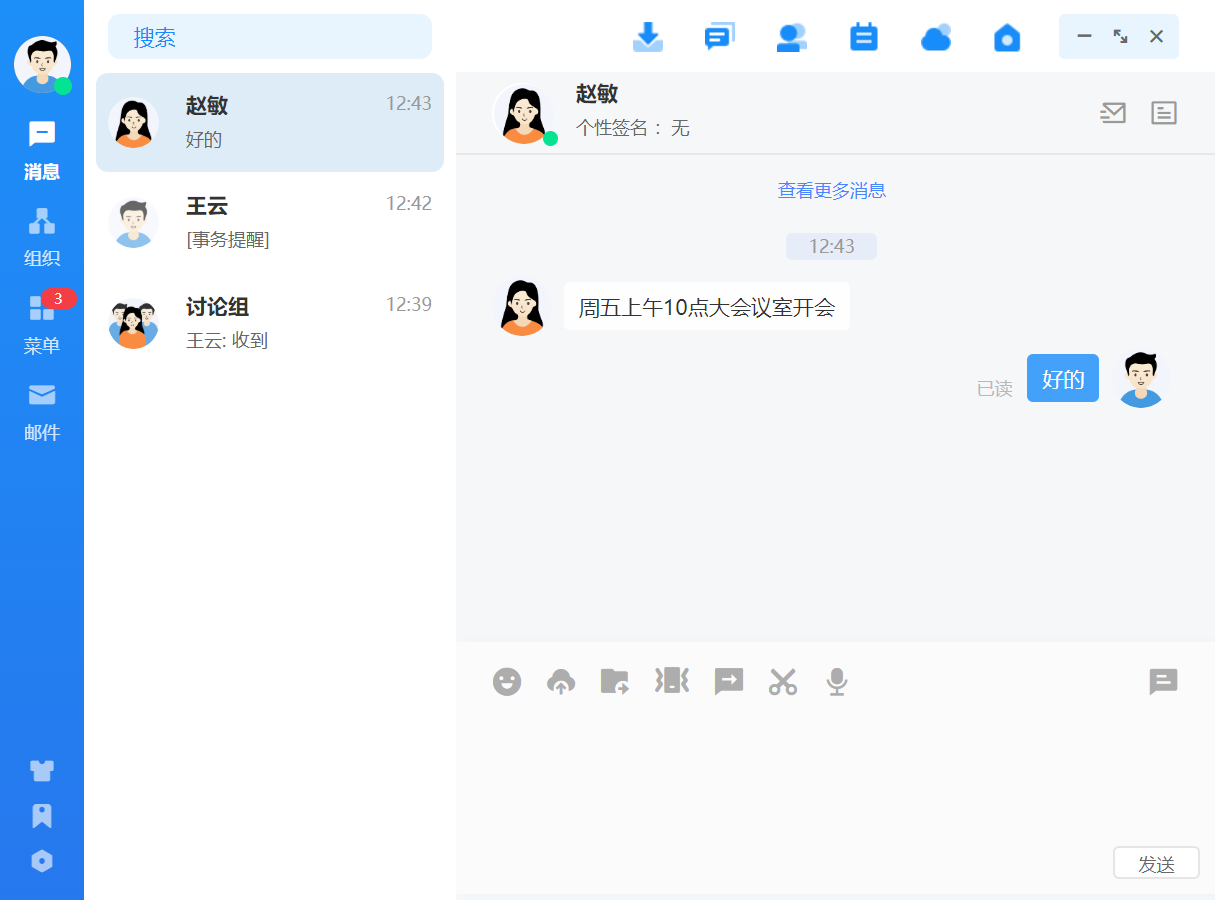Click the 搜索 search box
1215x900 pixels.
pyautogui.click(x=270, y=37)
